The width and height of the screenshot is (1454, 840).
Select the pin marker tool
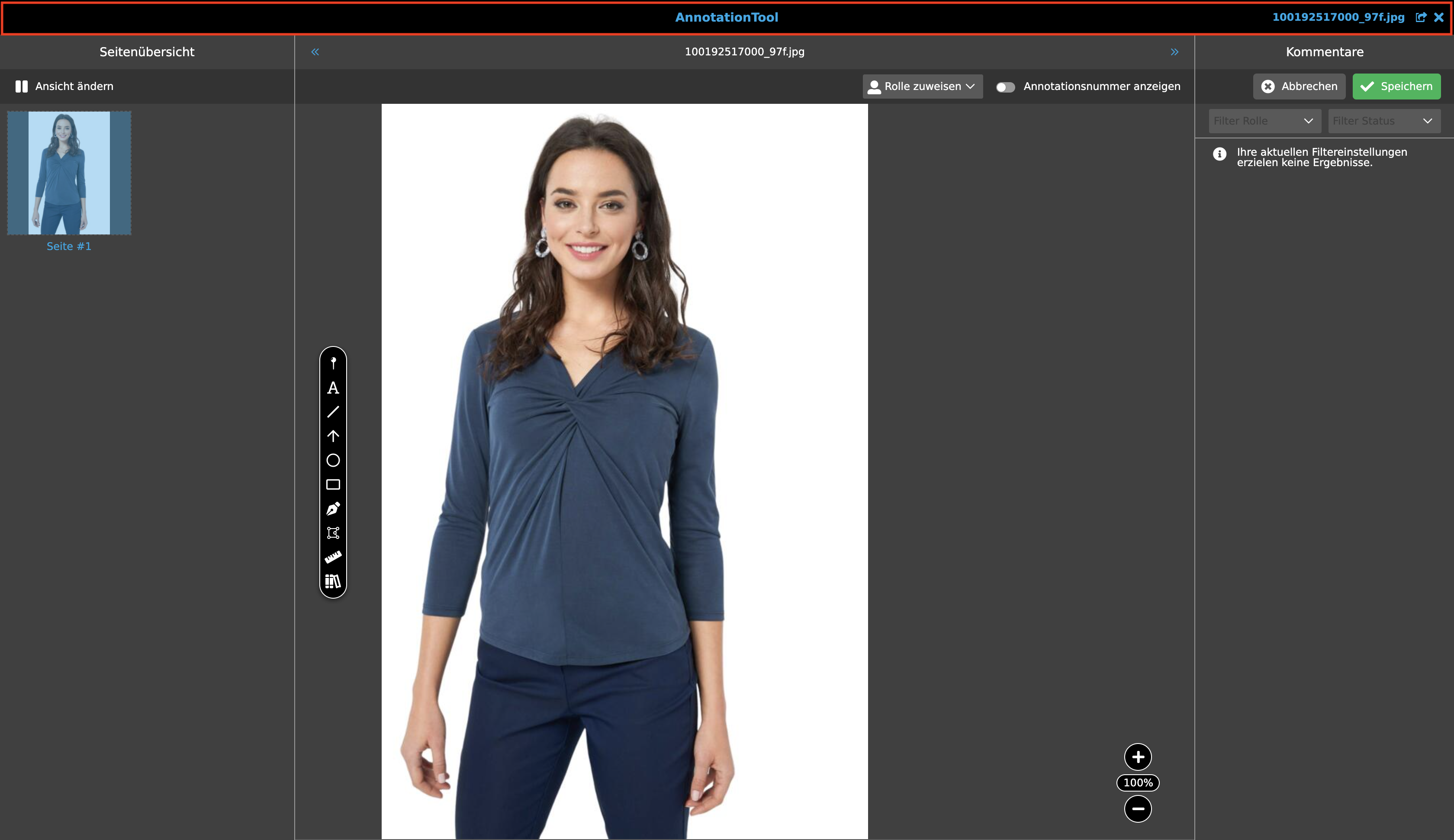click(333, 363)
